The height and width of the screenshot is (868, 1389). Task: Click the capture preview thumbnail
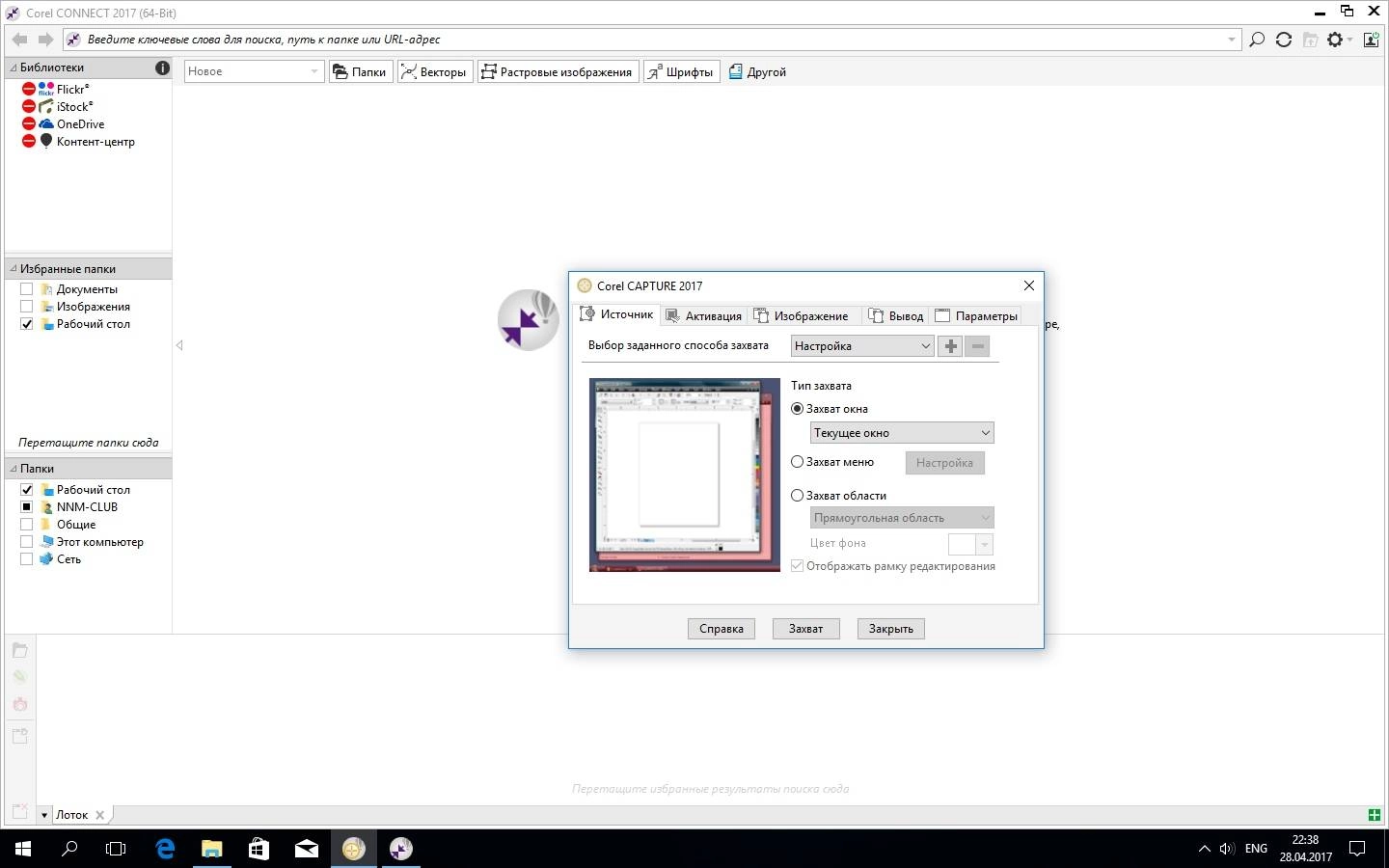685,475
